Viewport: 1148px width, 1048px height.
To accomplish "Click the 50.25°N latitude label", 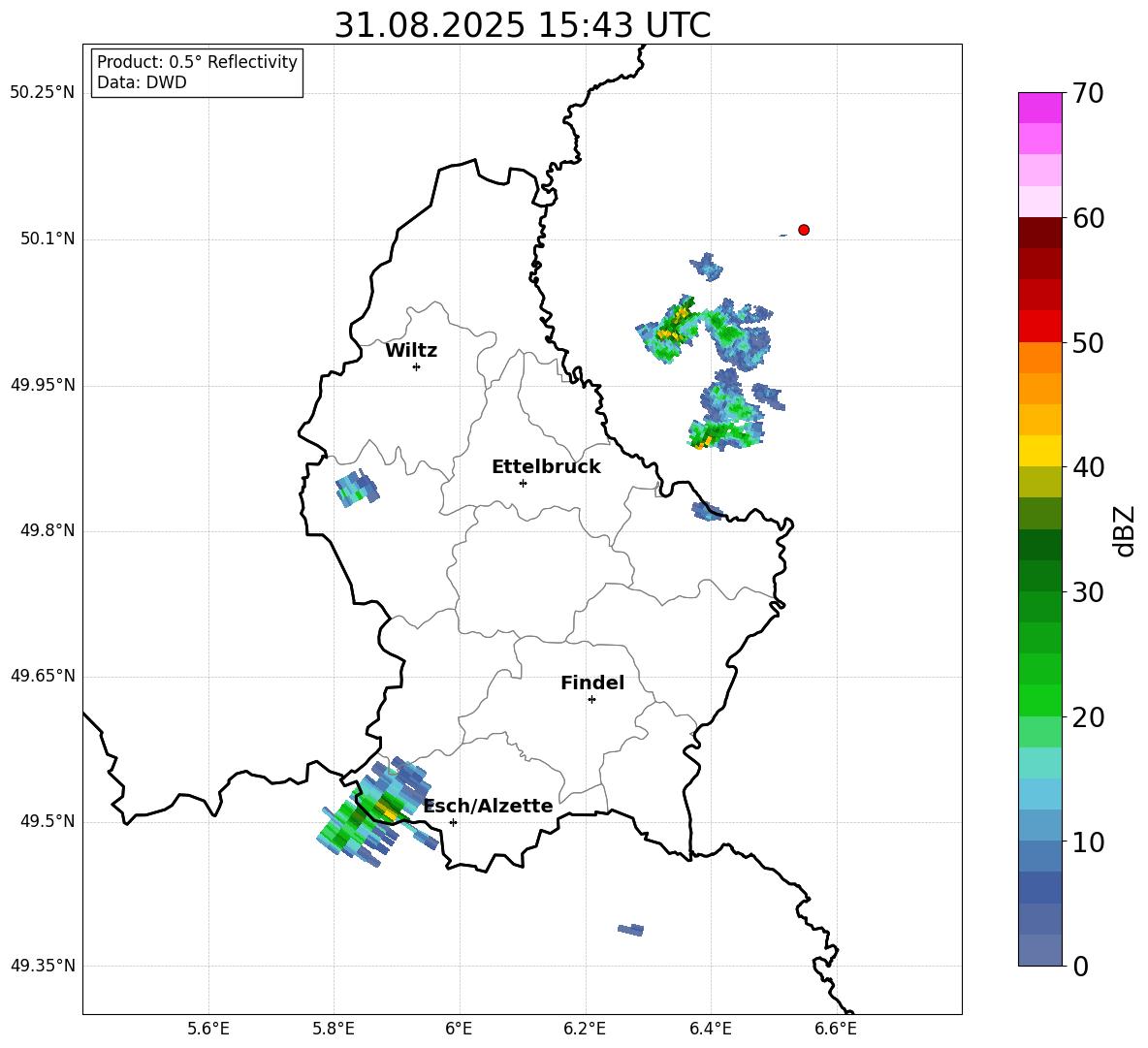I will pos(43,93).
